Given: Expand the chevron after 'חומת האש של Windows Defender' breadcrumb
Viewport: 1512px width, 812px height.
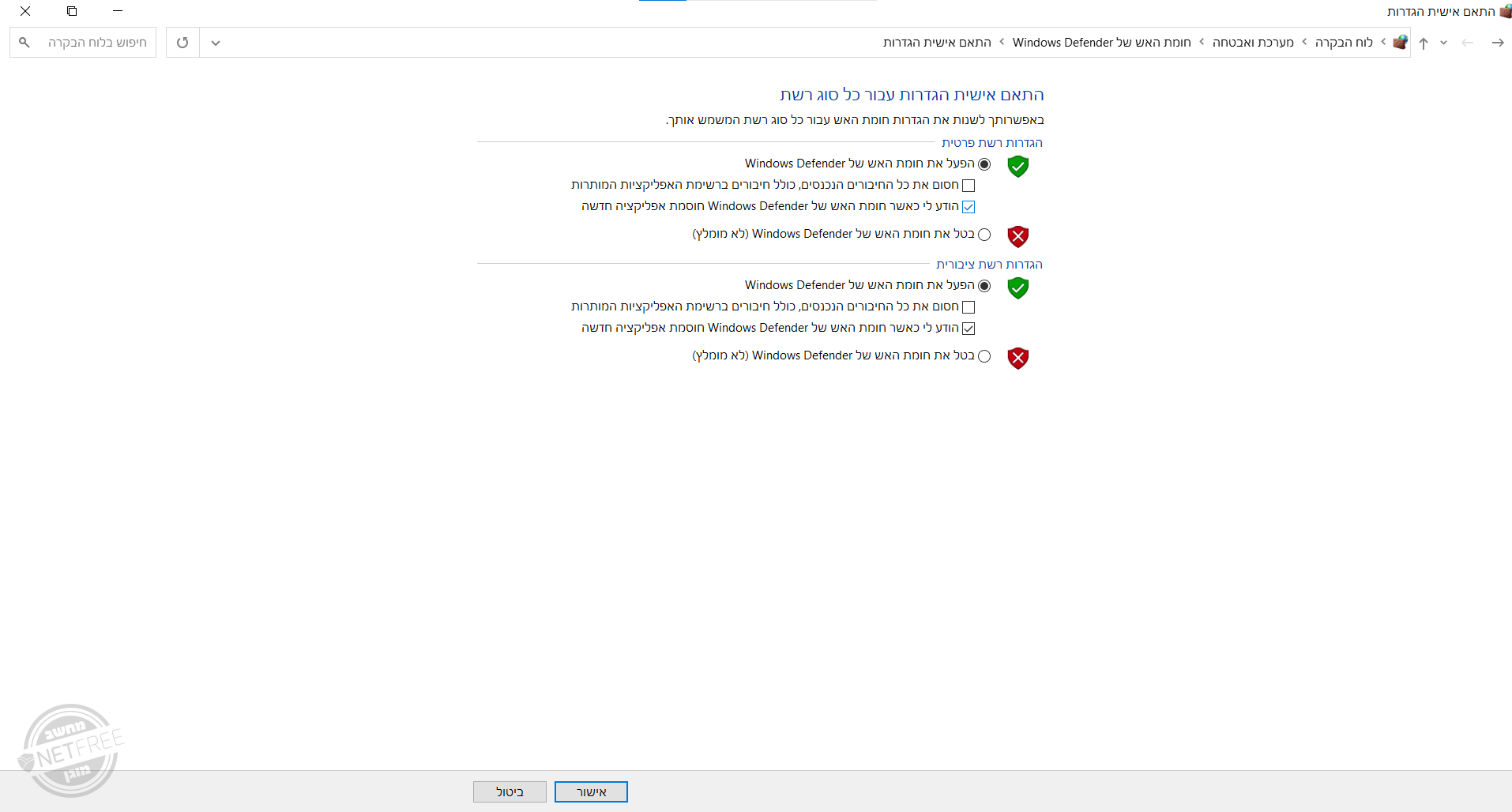Looking at the screenshot, I should 1002,42.
